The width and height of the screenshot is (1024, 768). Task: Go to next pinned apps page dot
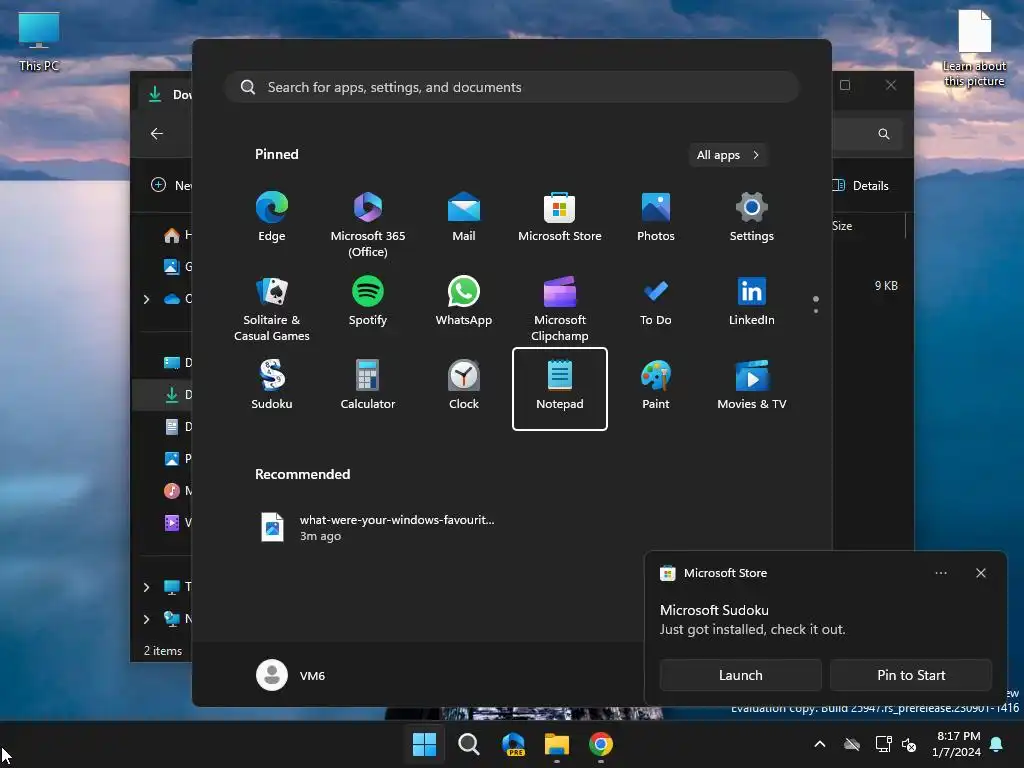816,311
